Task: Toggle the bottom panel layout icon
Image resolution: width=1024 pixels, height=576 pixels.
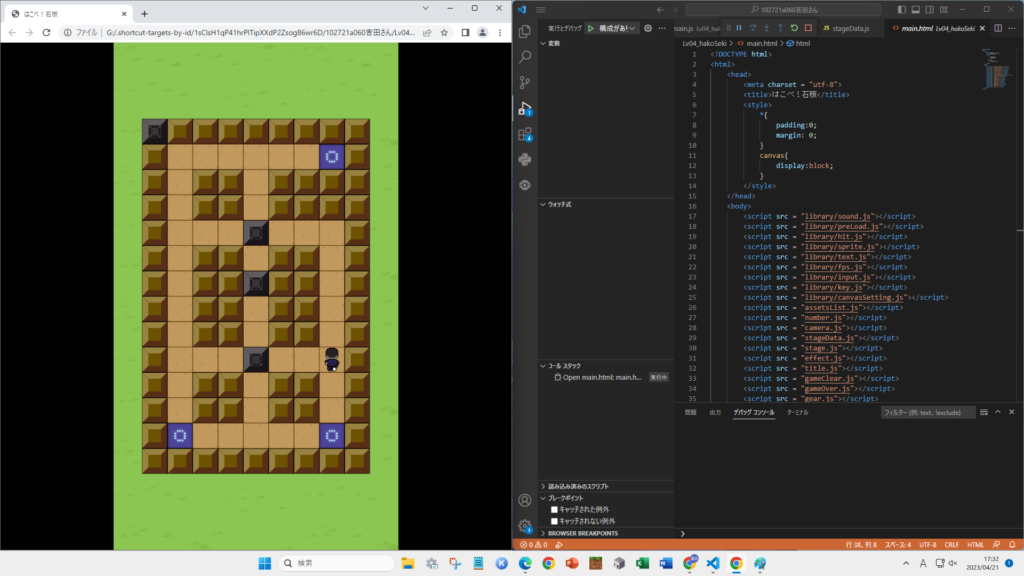Action: pos(916,10)
